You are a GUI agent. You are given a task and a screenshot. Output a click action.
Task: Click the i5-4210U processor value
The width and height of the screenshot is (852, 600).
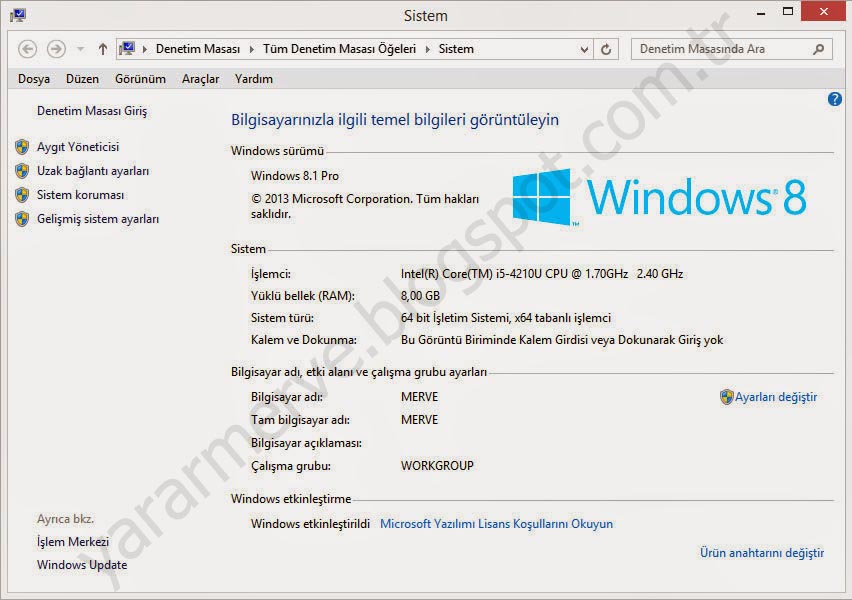tap(542, 274)
